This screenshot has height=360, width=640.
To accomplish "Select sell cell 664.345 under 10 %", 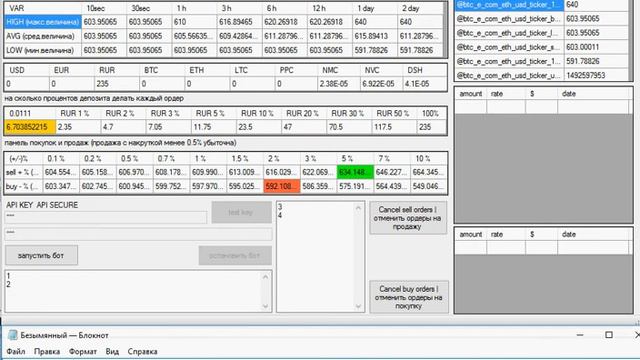I will pos(429,172).
